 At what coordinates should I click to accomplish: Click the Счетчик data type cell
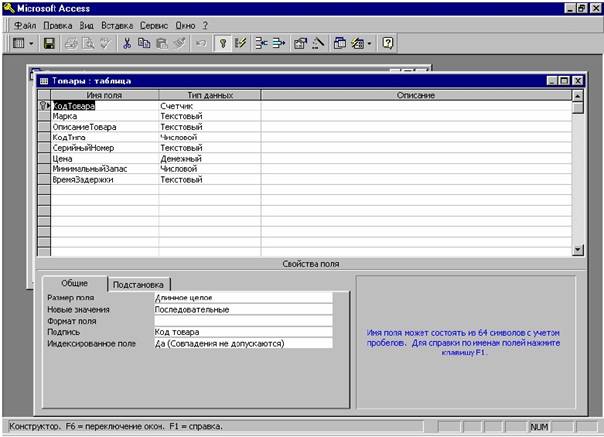click(210, 106)
